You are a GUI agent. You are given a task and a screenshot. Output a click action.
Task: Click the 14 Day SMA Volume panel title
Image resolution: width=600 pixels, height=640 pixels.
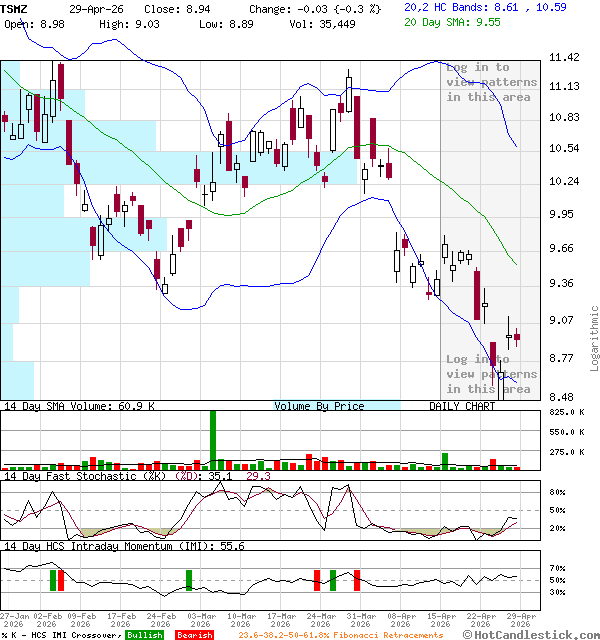click(79, 406)
